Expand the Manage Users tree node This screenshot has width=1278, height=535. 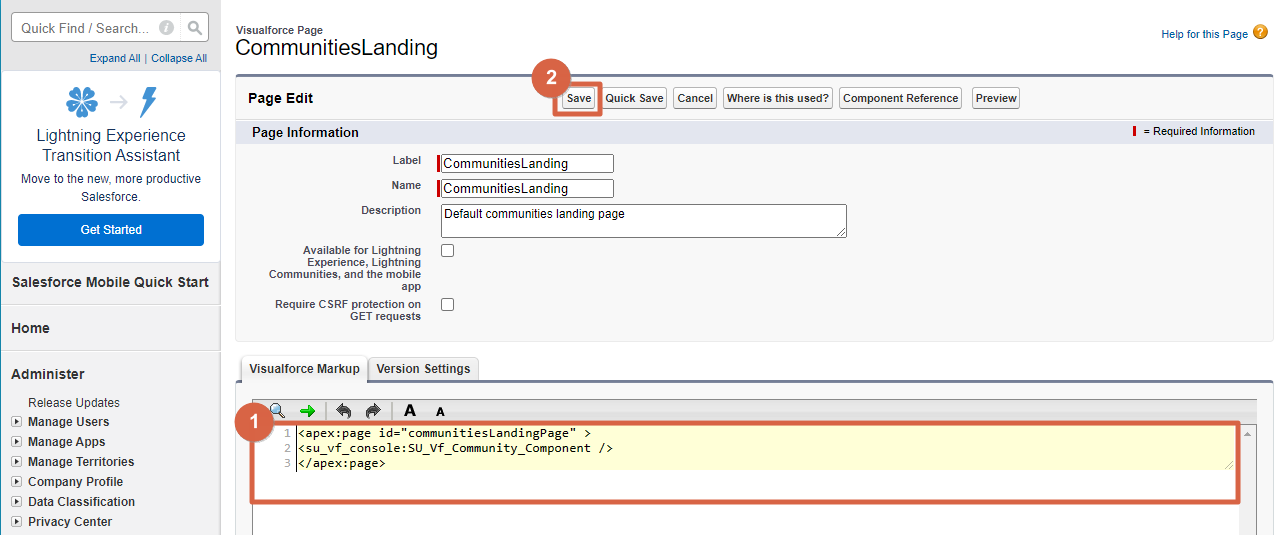point(16,422)
